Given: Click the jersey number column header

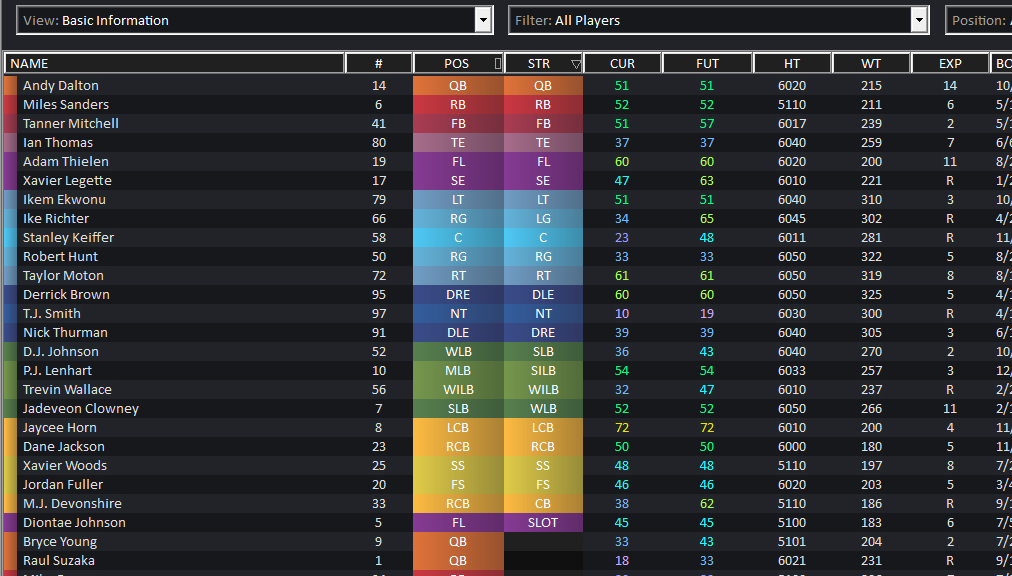Looking at the screenshot, I should click(x=379, y=63).
